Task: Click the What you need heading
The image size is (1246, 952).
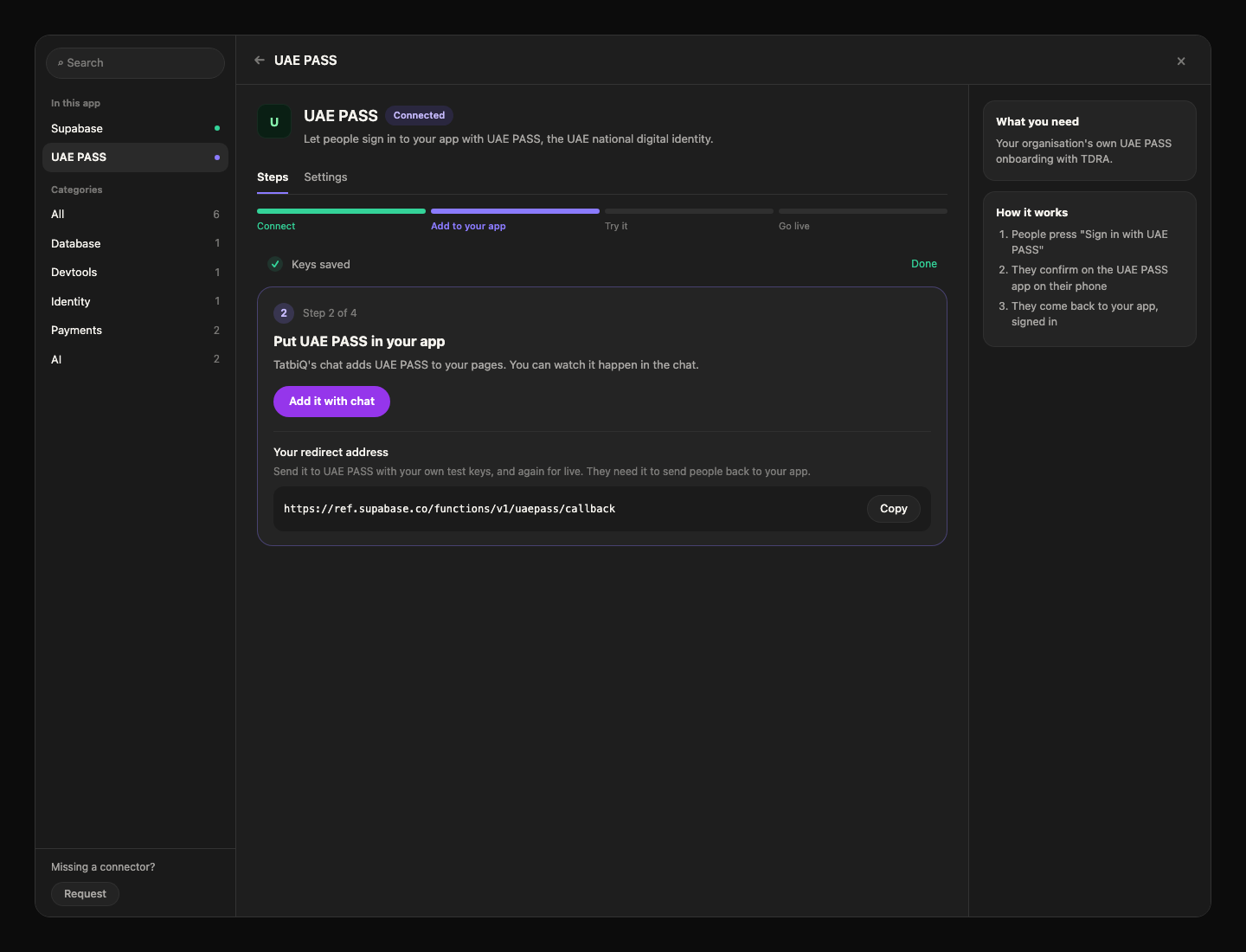Action: coord(1037,122)
